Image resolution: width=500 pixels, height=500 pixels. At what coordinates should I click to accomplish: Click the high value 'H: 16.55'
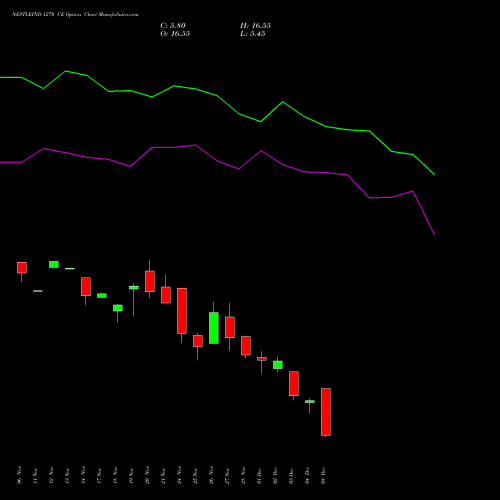(255, 26)
